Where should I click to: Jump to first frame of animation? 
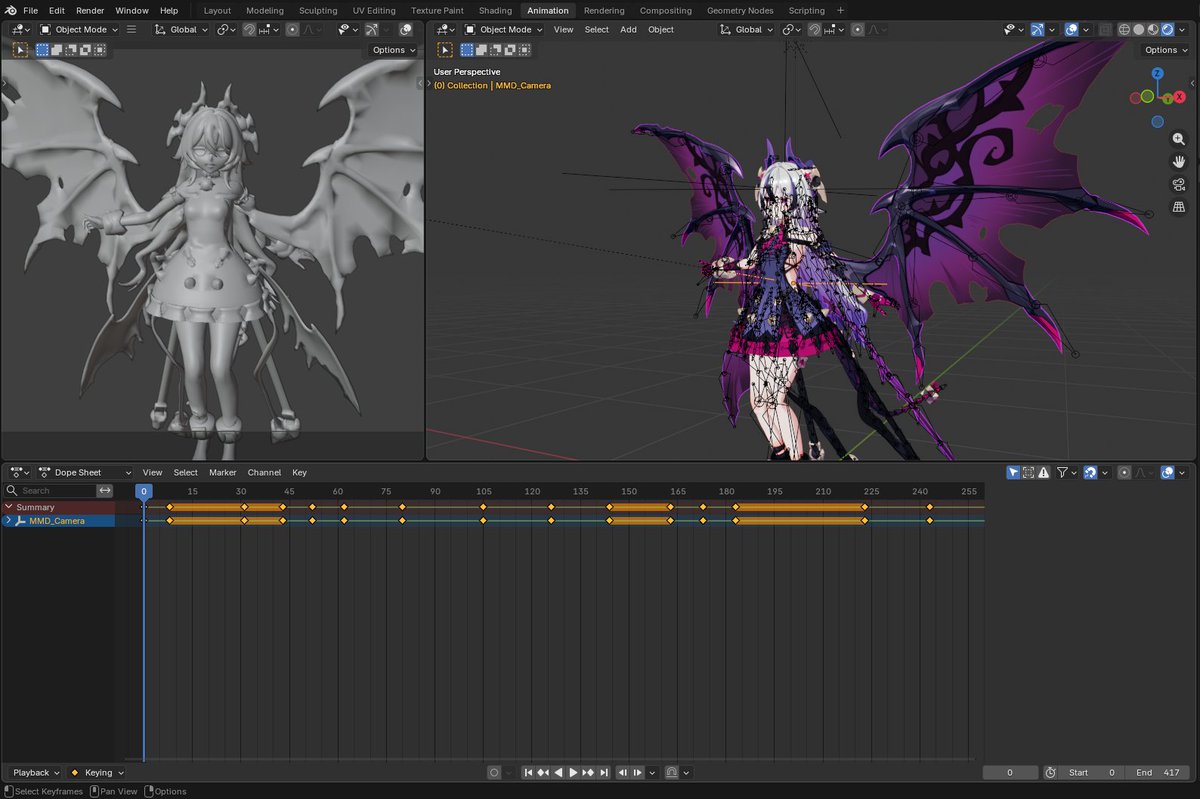click(528, 772)
